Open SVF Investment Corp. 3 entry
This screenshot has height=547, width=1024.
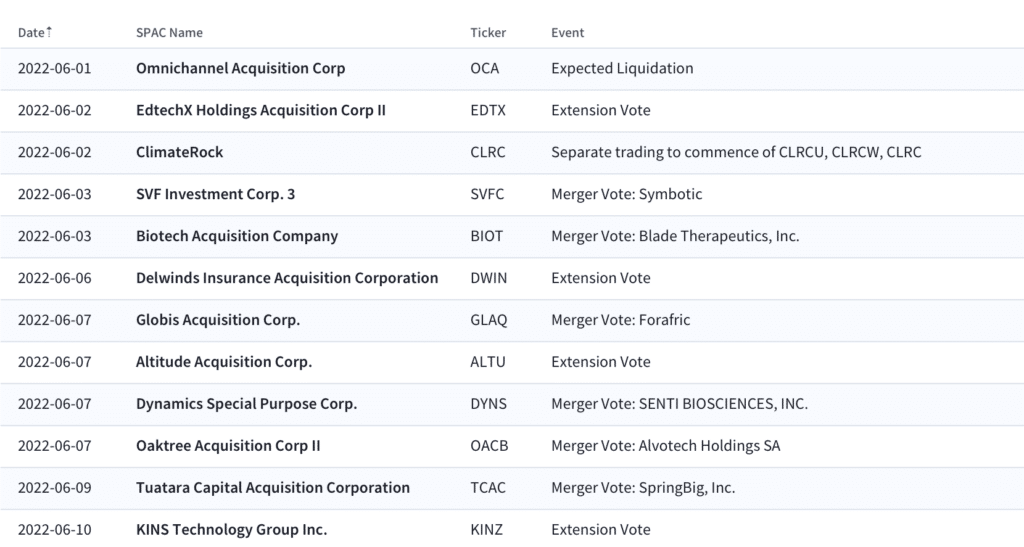(x=216, y=194)
